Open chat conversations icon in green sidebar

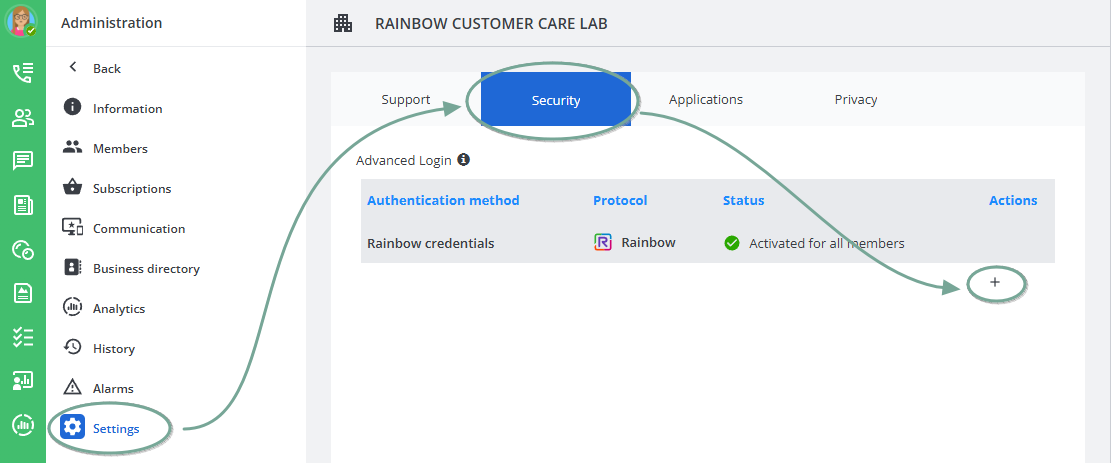[22, 161]
